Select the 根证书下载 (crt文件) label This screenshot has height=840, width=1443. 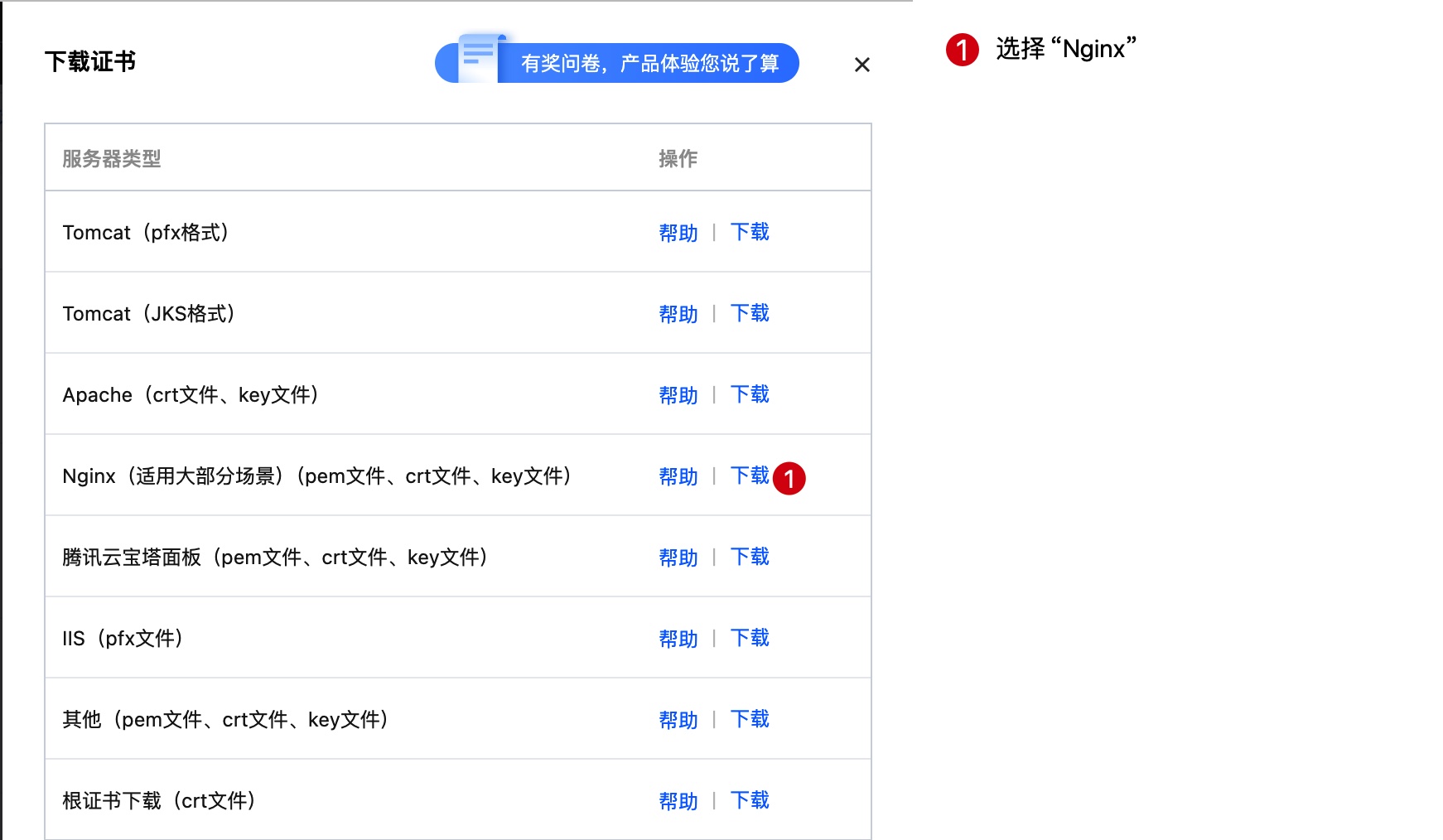click(x=159, y=801)
